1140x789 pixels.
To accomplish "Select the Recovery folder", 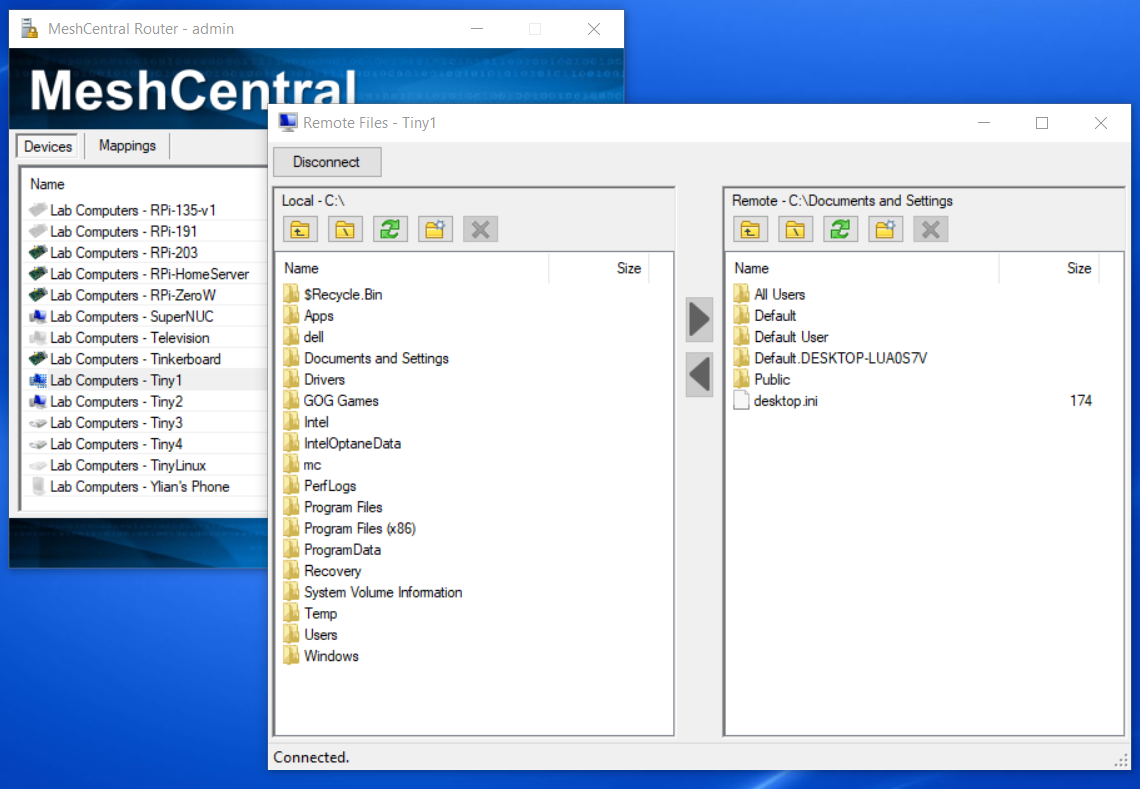I will tap(323, 571).
